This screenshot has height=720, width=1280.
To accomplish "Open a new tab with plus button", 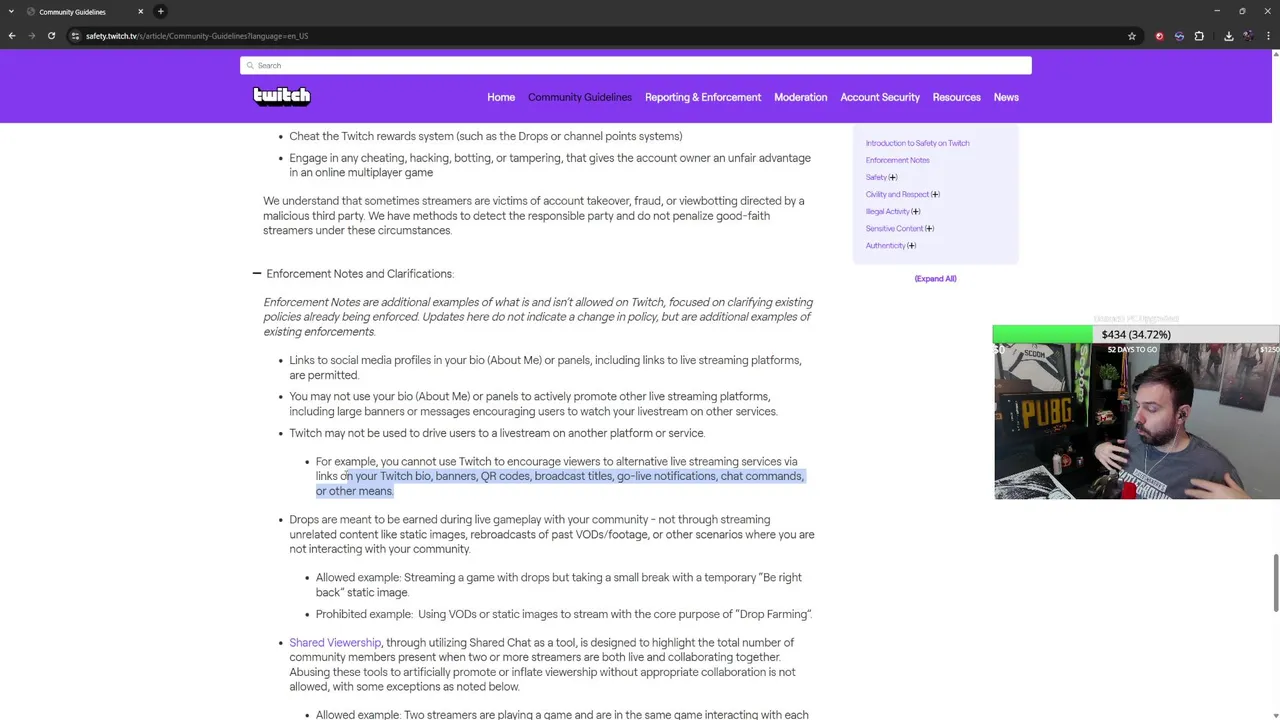I will [160, 11].
